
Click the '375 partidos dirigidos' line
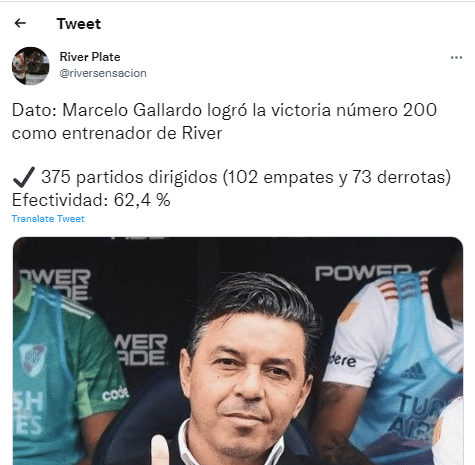click(246, 177)
